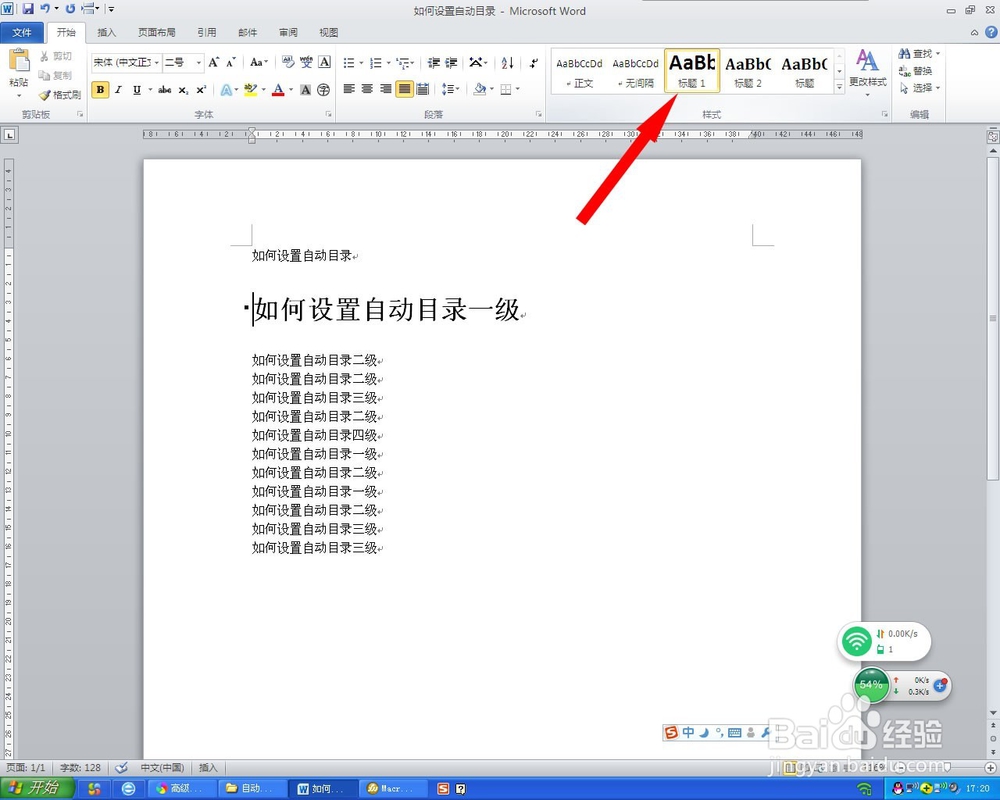Switch to the 视图 tab
The image size is (1000, 800).
(328, 32)
